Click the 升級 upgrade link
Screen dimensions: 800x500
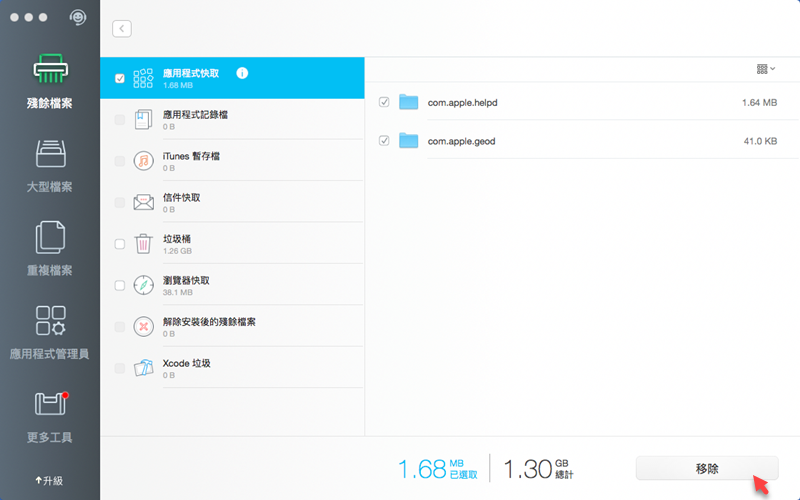(x=49, y=480)
